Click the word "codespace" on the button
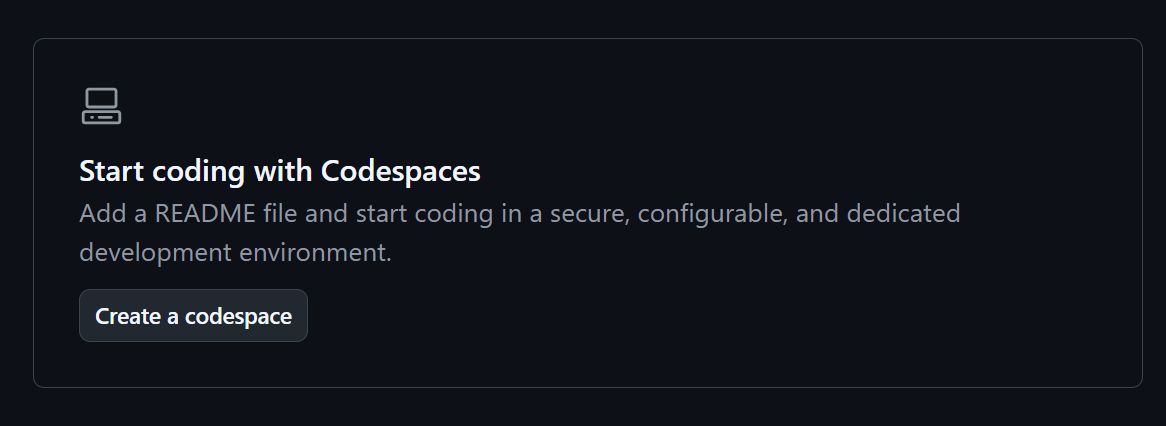This screenshot has height=426, width=1166. (238, 317)
